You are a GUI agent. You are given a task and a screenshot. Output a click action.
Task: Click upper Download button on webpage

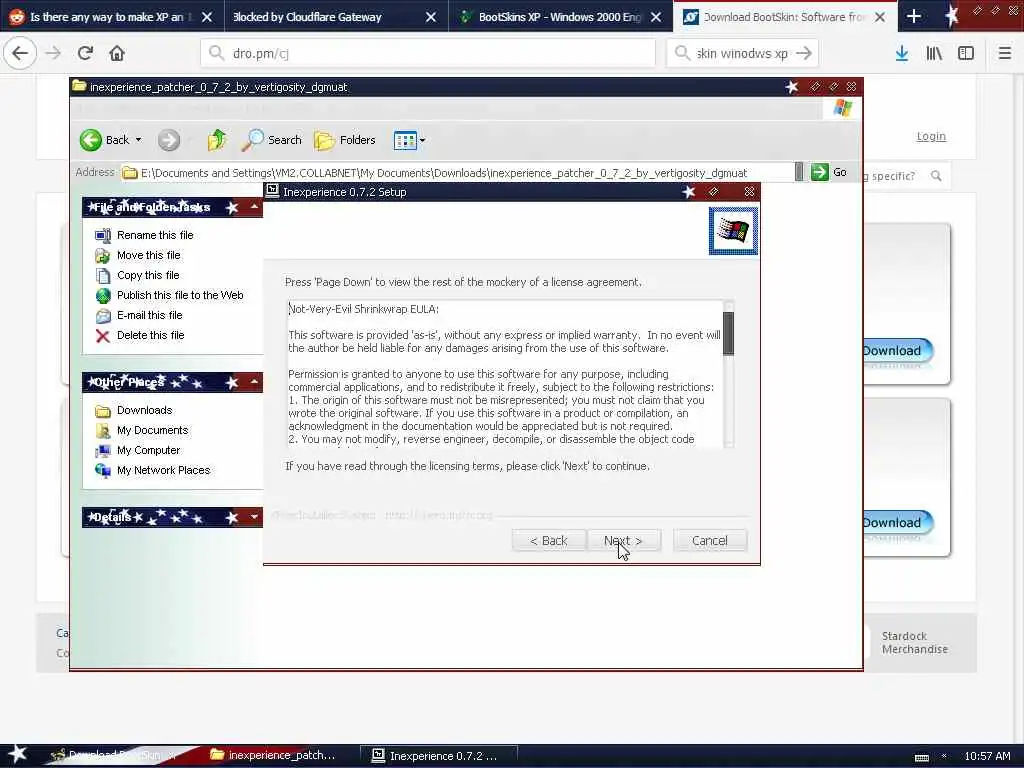point(897,351)
